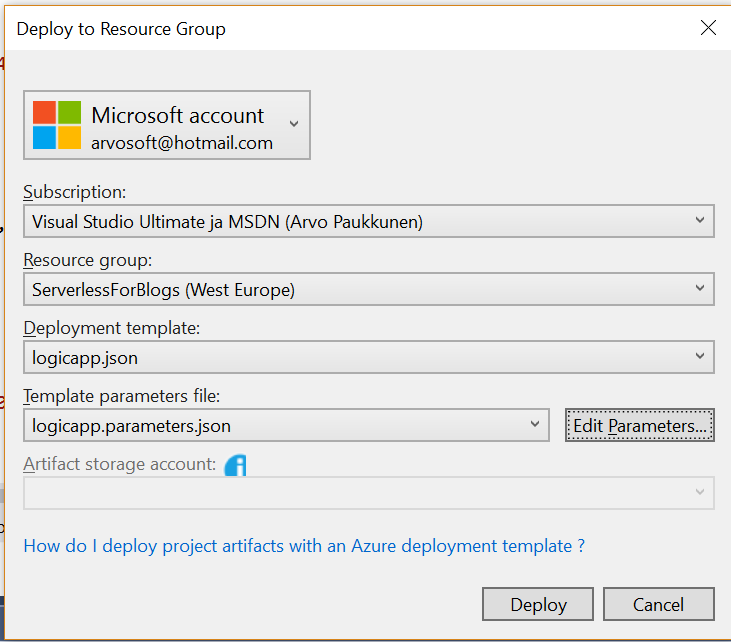
Task: Click the Microsoft four-color logo icon
Action: point(57,125)
